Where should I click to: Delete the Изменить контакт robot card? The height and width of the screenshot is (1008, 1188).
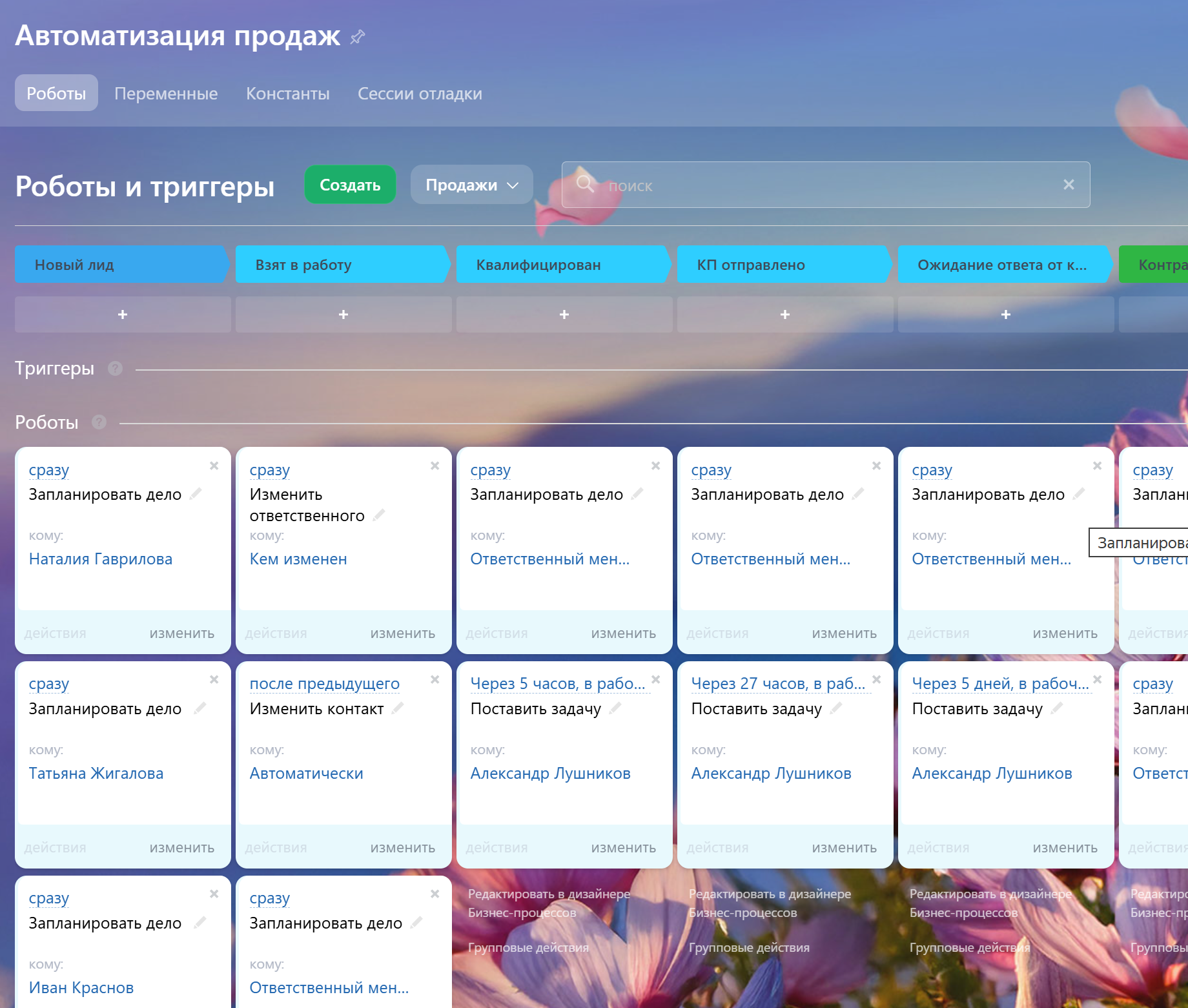(x=435, y=679)
